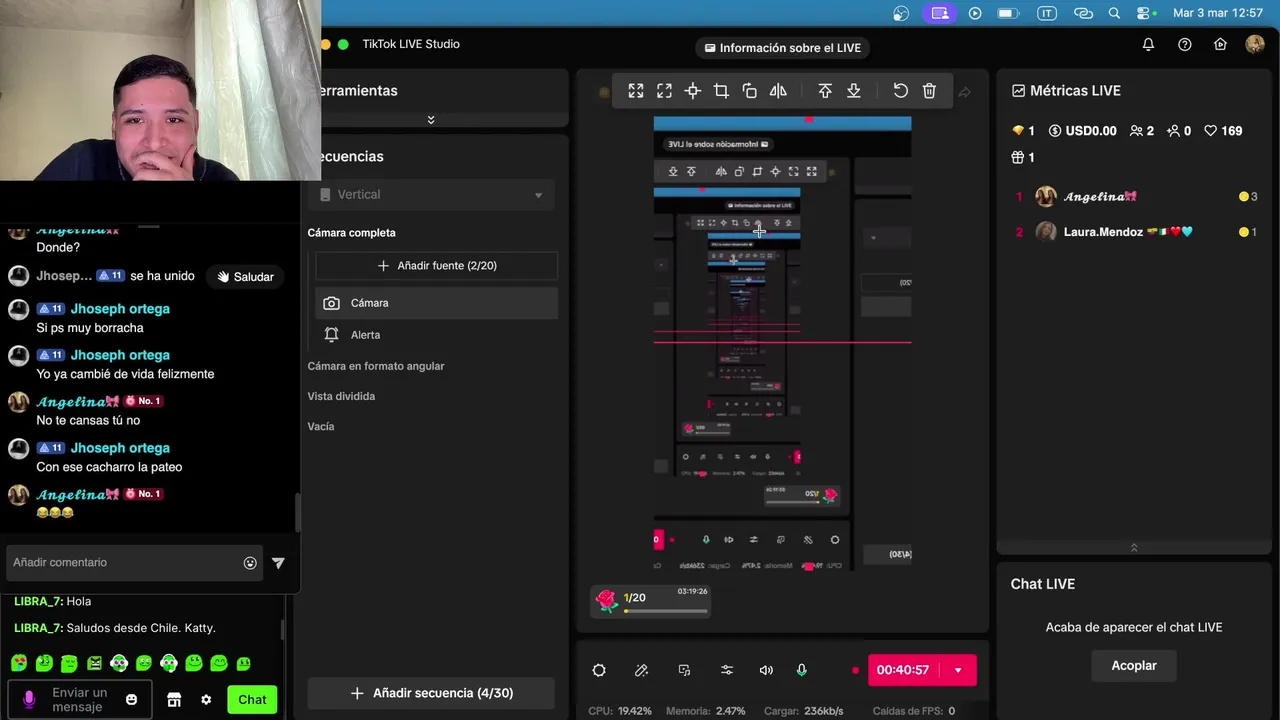Click the Saludar button for Jhosep

pyautogui.click(x=246, y=277)
